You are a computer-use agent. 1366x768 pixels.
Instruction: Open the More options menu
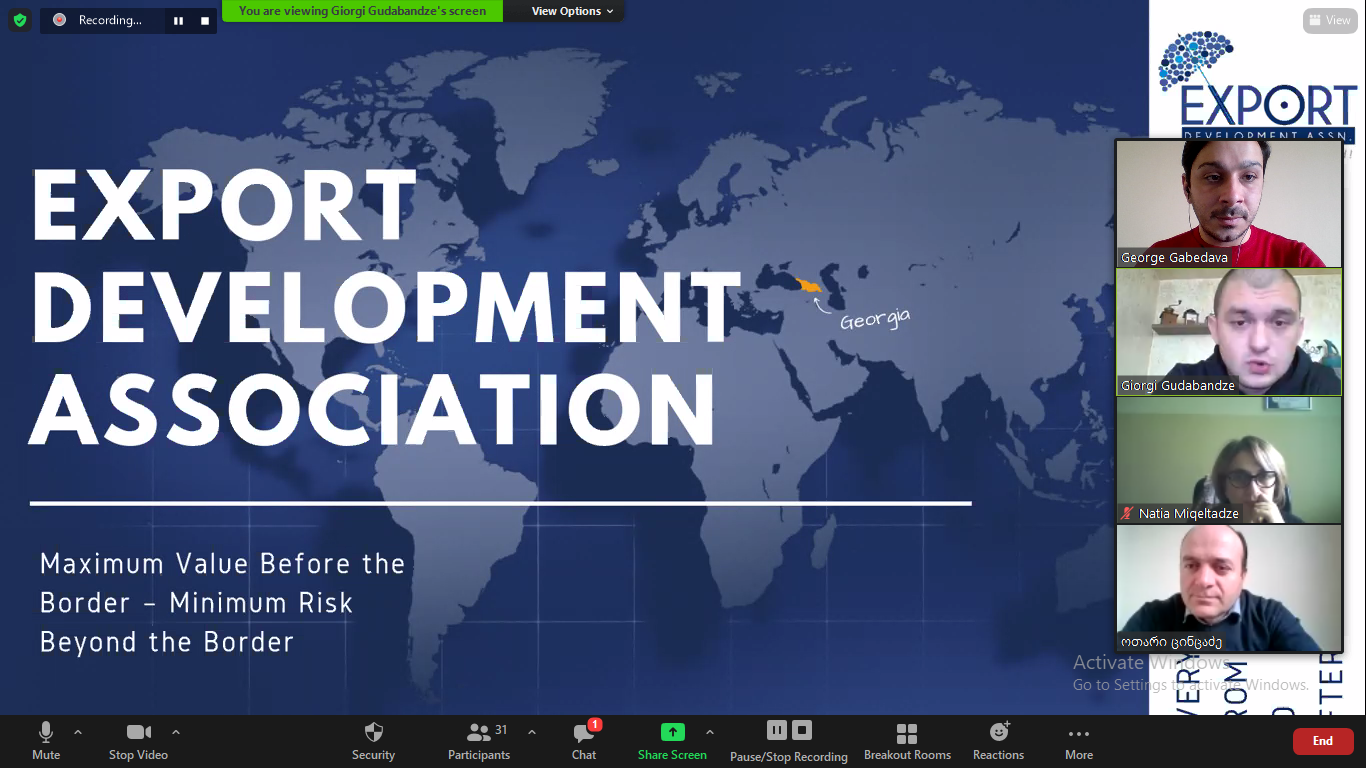point(1079,741)
